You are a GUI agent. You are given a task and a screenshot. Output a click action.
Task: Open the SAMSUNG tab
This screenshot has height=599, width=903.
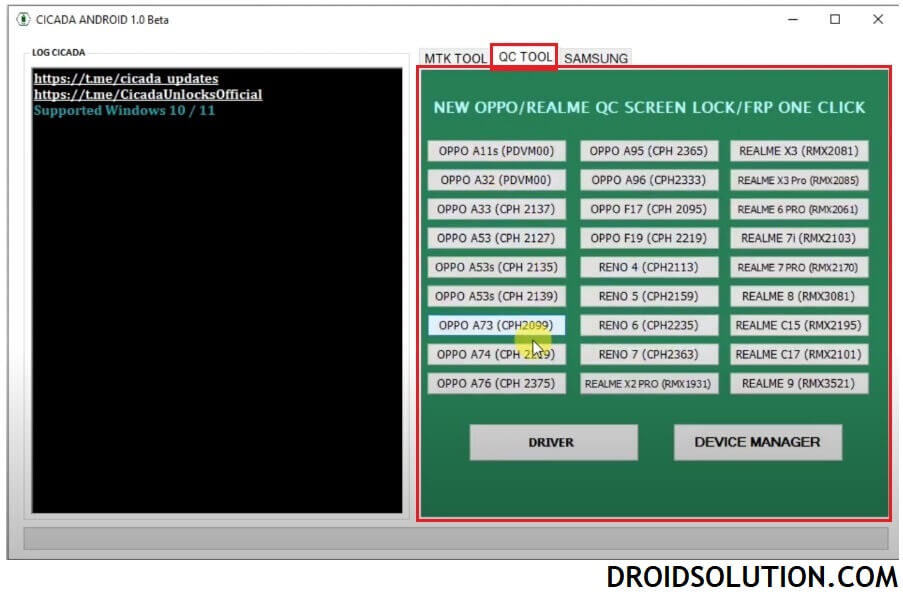point(596,58)
